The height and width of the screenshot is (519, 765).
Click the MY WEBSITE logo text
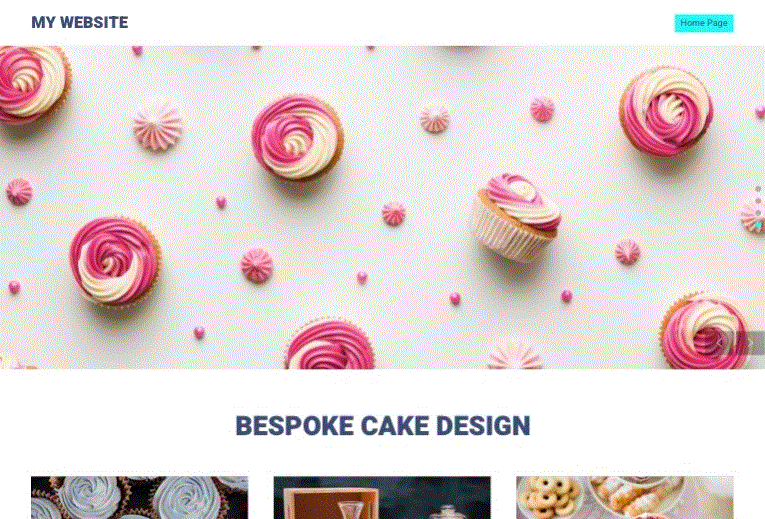(80, 22)
